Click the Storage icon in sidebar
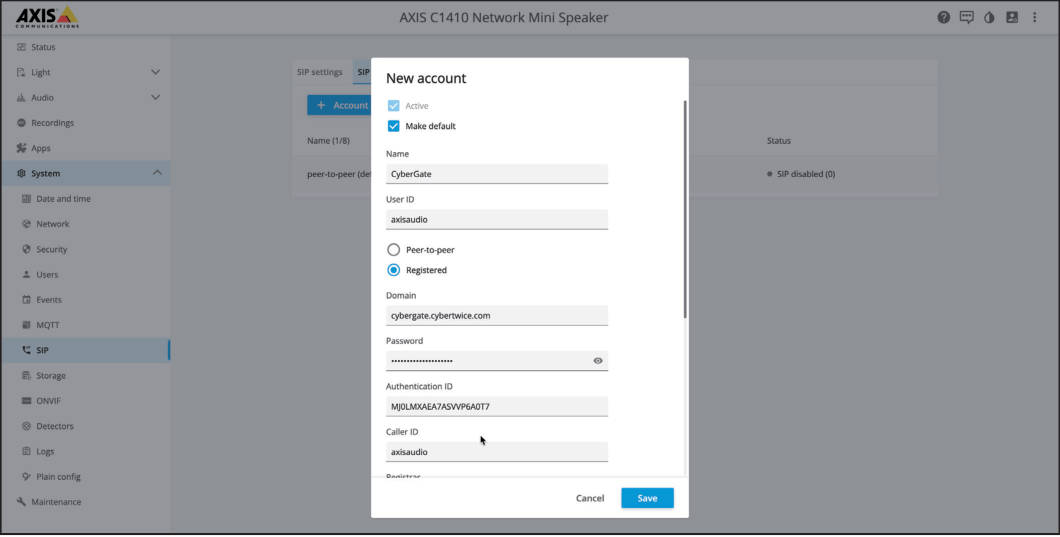 pyautogui.click(x=26, y=376)
